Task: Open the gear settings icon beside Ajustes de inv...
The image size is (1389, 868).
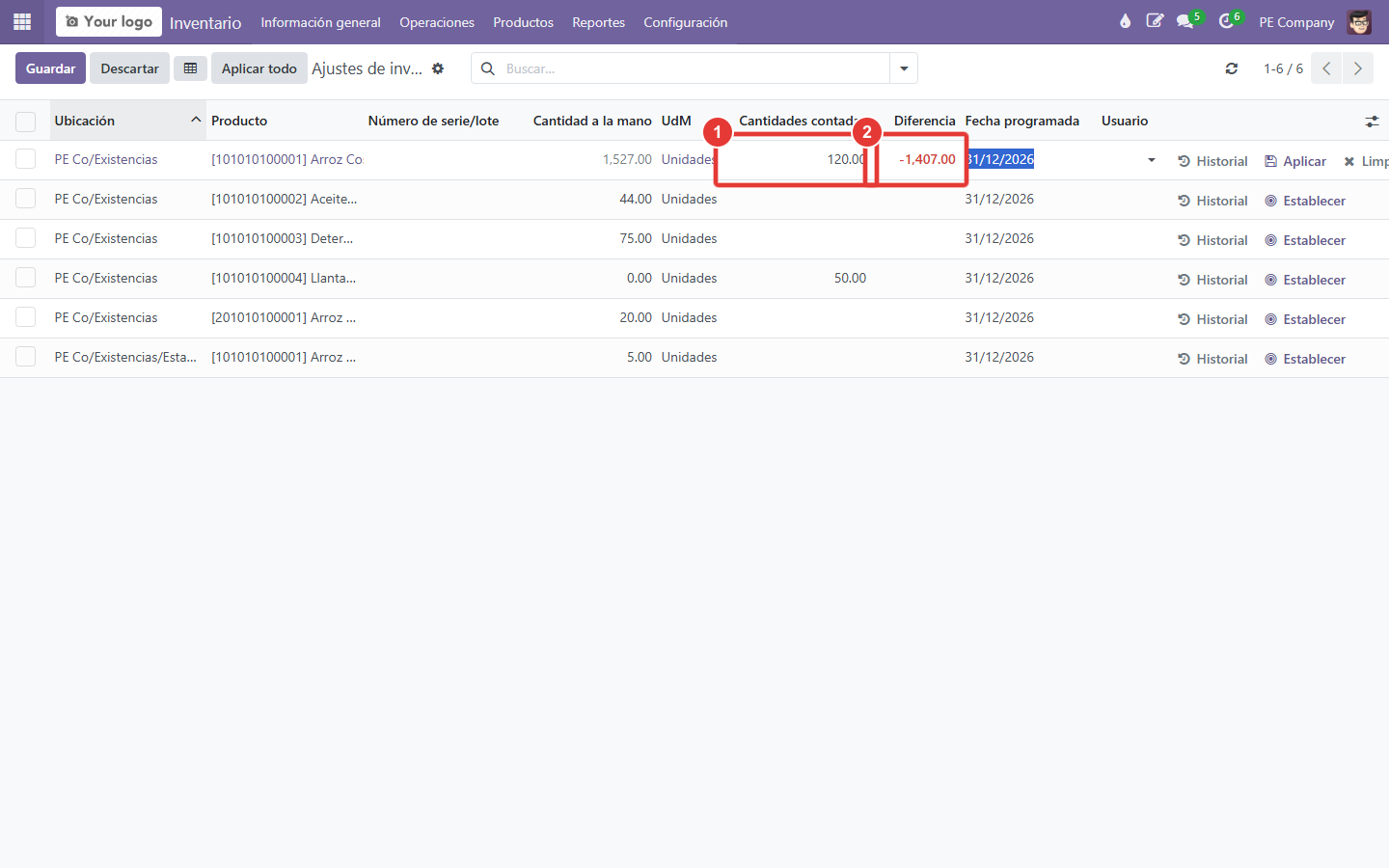Action: pos(438,68)
